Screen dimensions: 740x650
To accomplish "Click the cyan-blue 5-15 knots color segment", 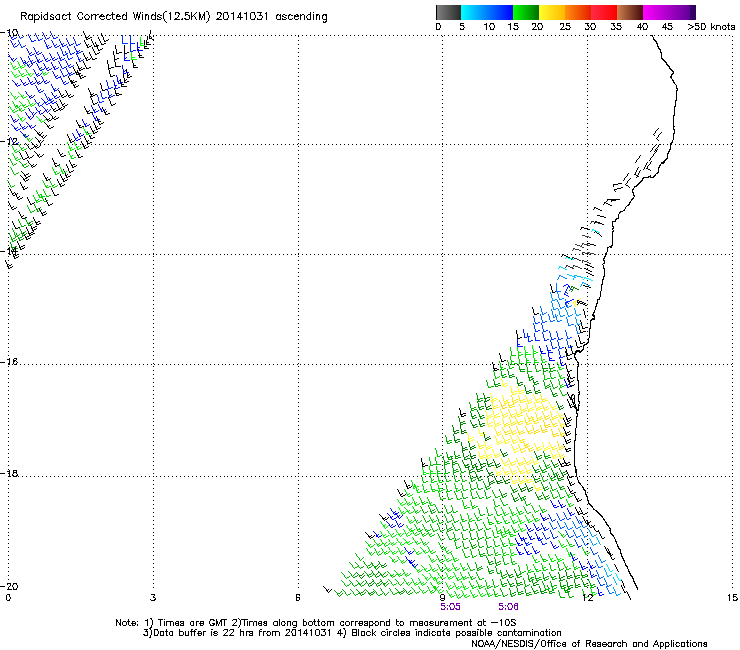I will pos(487,12).
